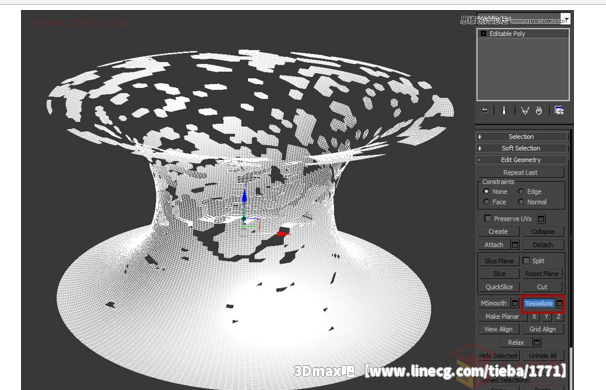Click Make Unique icon under stack

pos(524,111)
